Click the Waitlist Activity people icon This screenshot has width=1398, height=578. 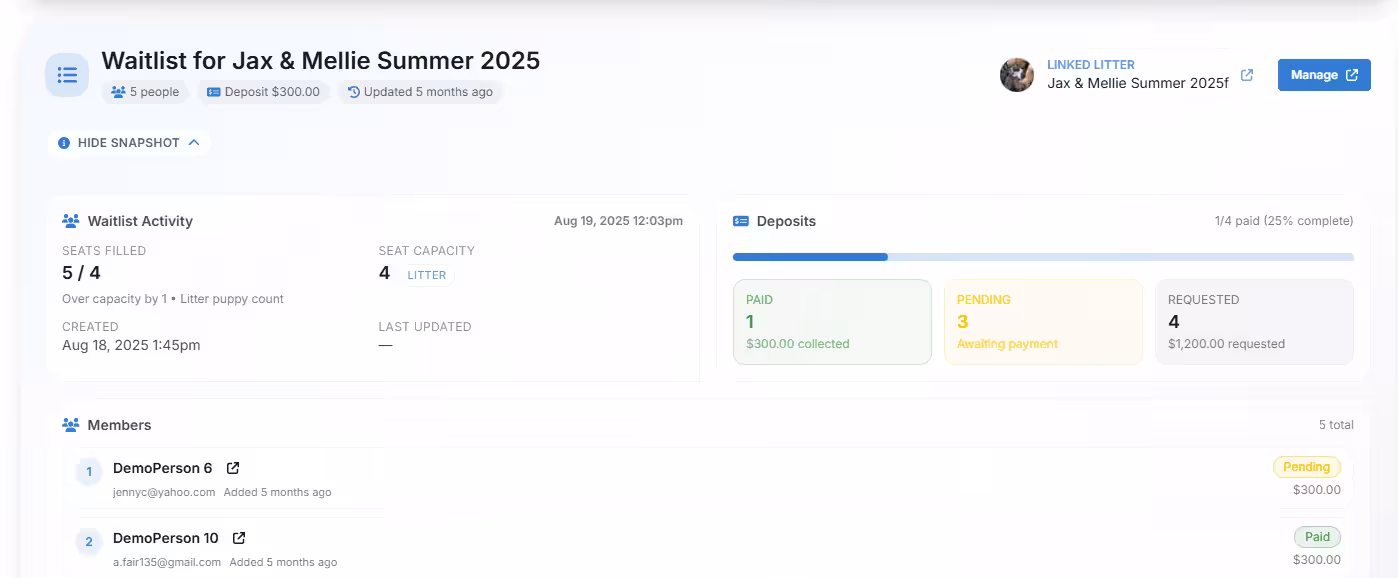click(x=71, y=221)
